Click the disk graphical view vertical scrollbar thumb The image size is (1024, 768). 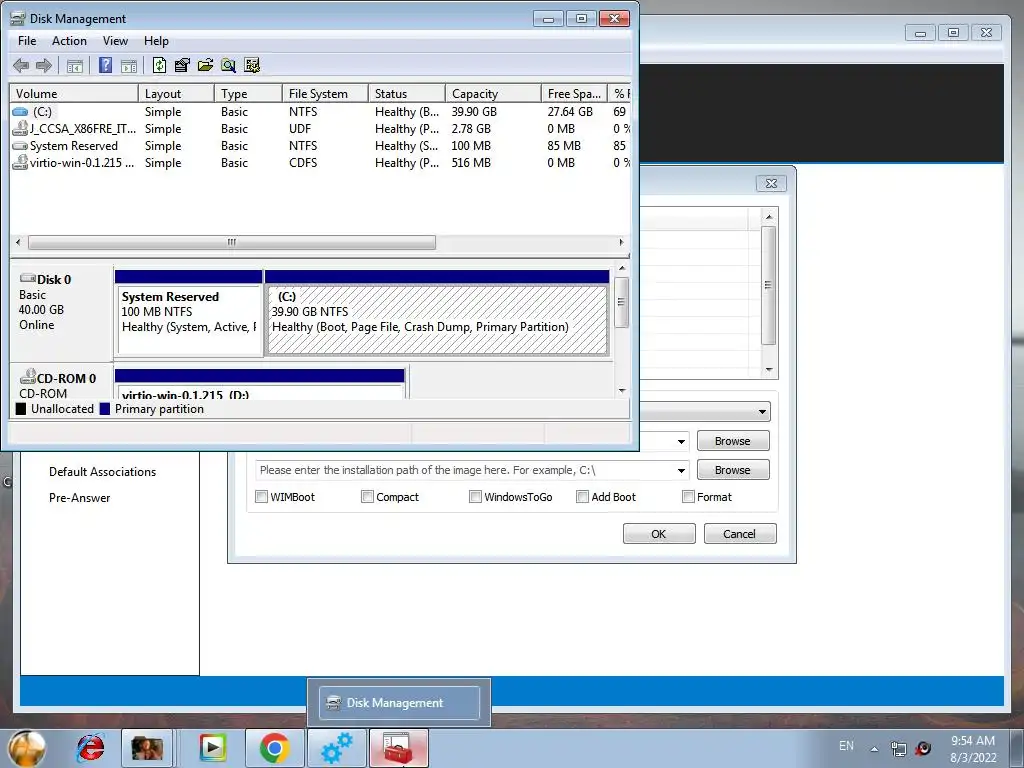coord(622,302)
